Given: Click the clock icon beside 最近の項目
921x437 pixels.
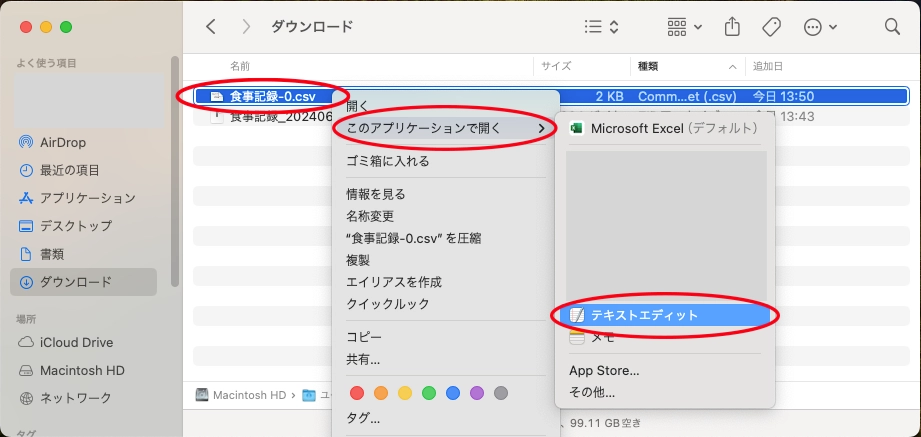Looking at the screenshot, I should pyautogui.click(x=26, y=170).
